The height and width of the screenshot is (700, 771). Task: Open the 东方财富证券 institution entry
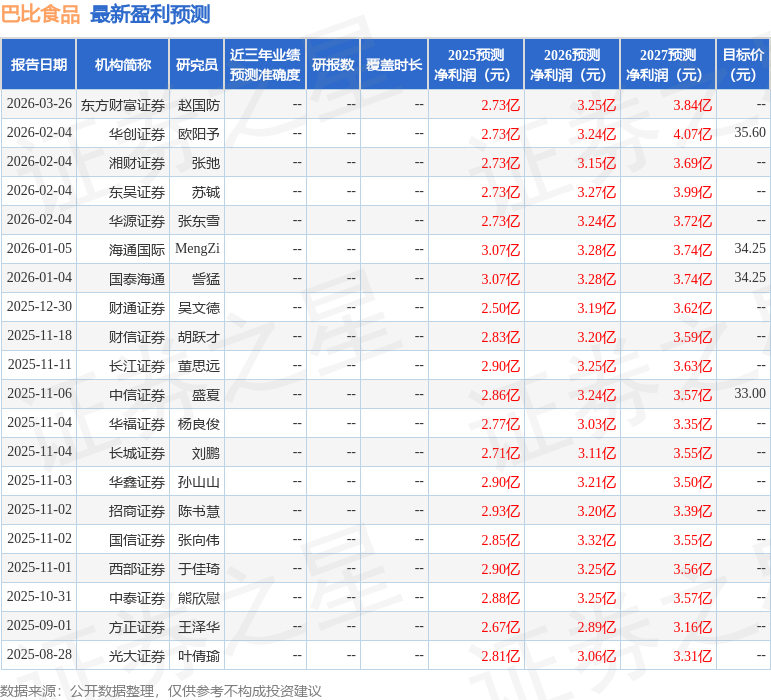coord(123,104)
